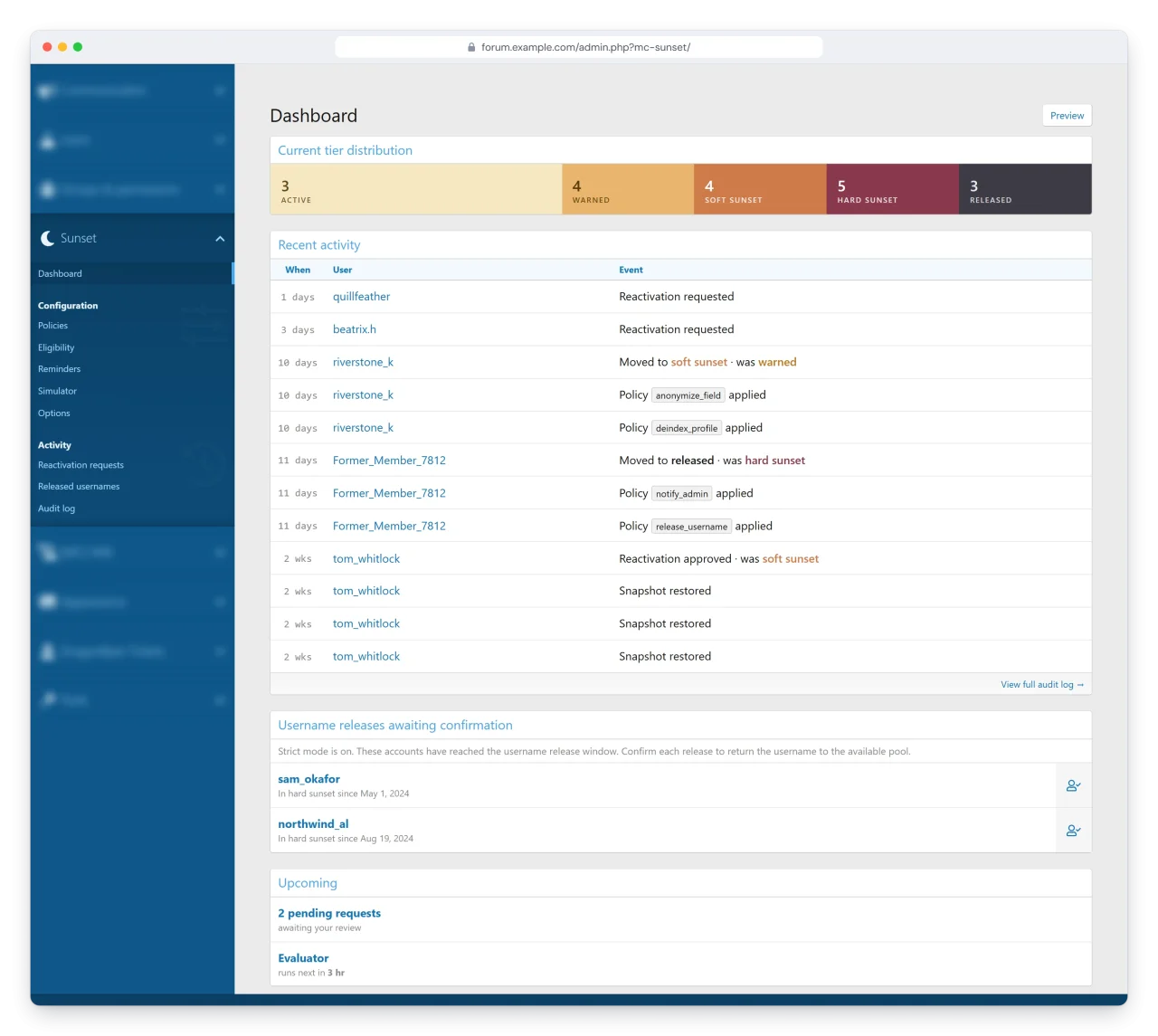This screenshot has height=1036, width=1158.
Task: Click the notify_admin policy tag
Action: pos(682,494)
